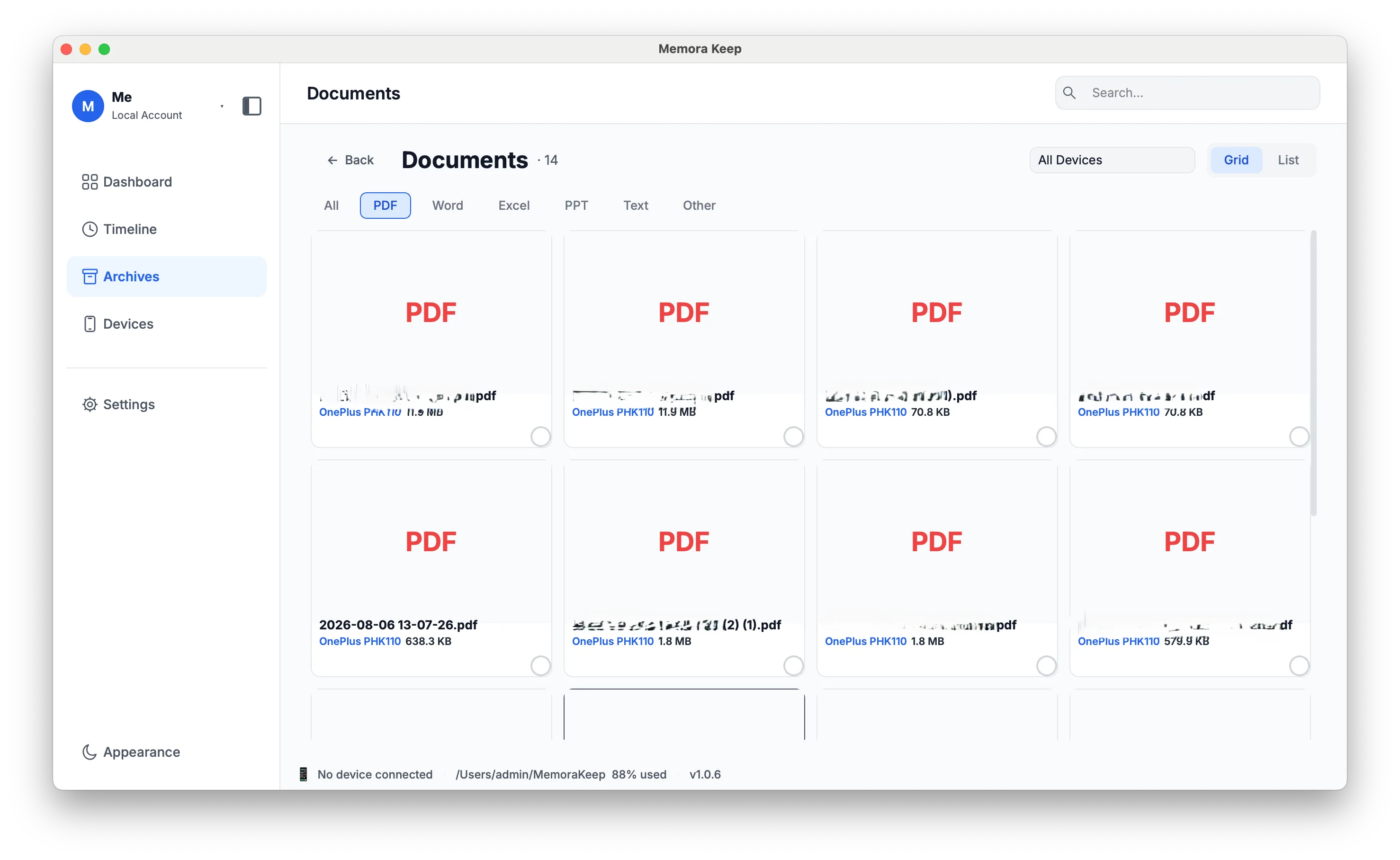Image resolution: width=1400 pixels, height=860 pixels.
Task: Select the 579.9 KB file's circle
Action: 1299,665
